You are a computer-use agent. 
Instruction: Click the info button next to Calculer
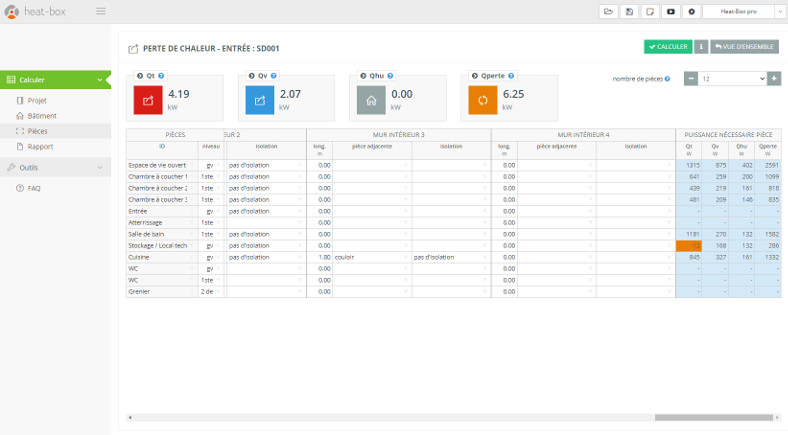click(701, 46)
